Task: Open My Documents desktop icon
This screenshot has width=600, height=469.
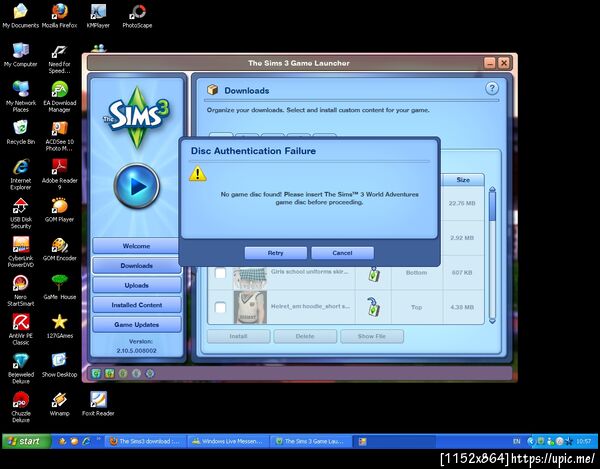Action: (21, 15)
